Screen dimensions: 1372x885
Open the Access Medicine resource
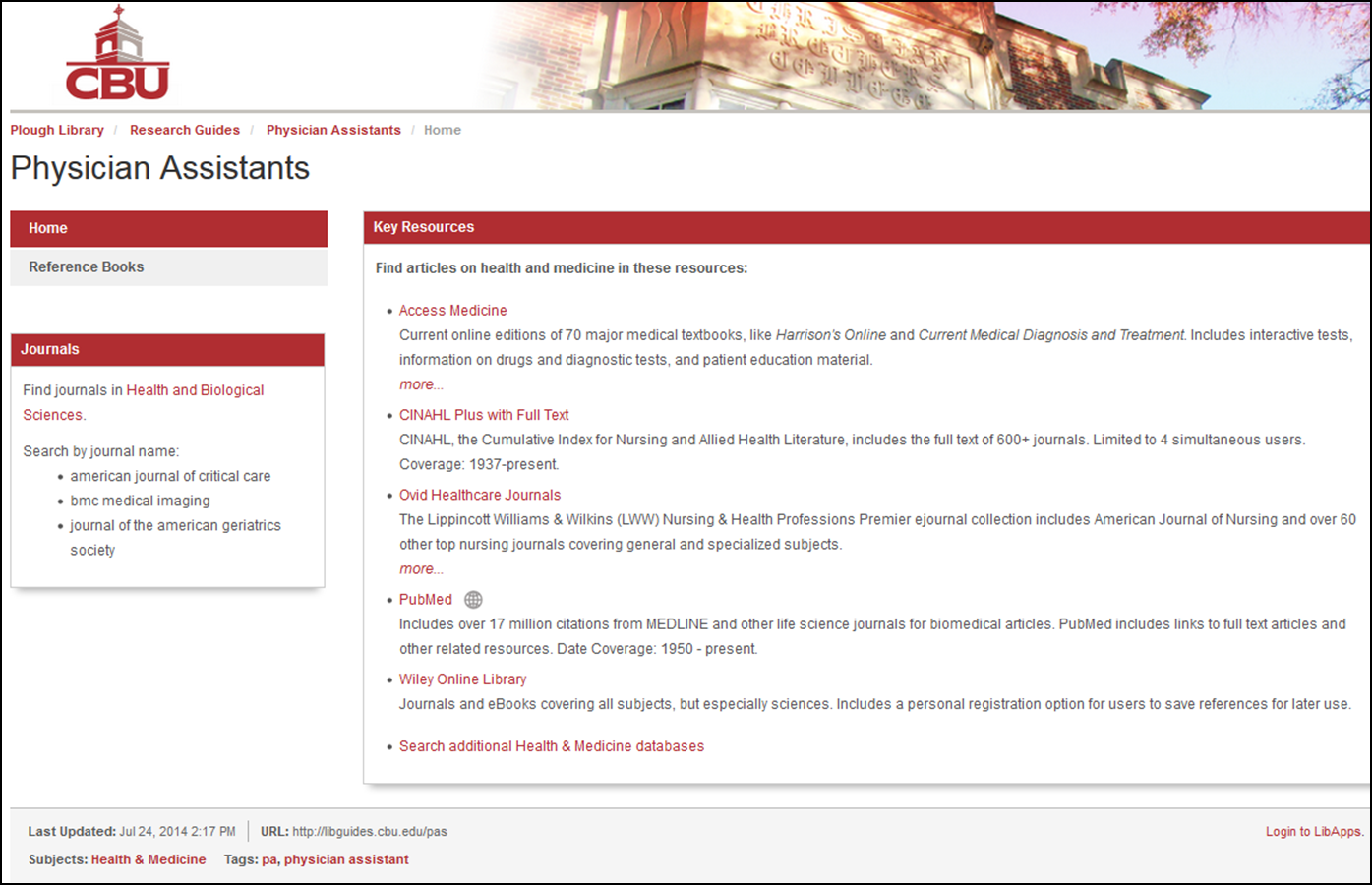click(x=452, y=311)
